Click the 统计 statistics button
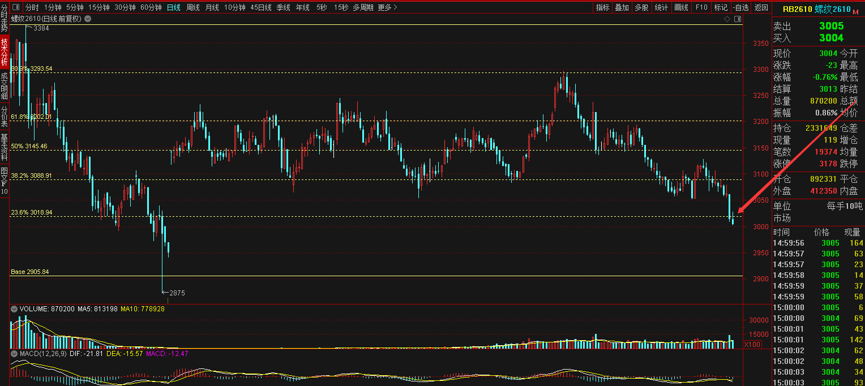The image size is (865, 386). tap(661, 8)
